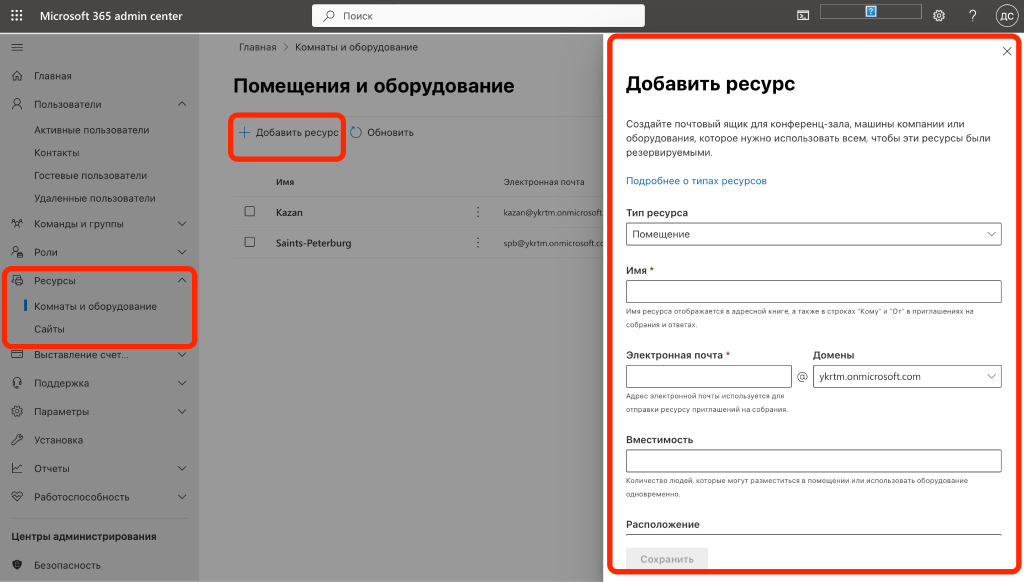Screen dimensions: 1024x582
Task: Click the Электронная почта column header
Action: pyautogui.click(x=543, y=182)
